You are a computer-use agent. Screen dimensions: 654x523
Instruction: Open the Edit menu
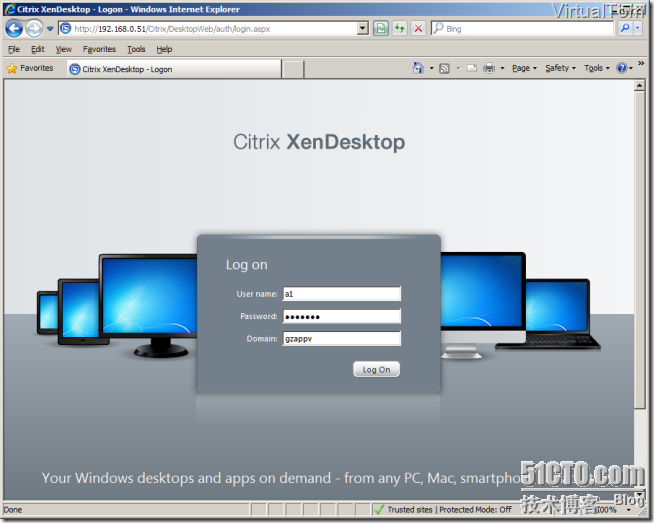(x=38, y=49)
